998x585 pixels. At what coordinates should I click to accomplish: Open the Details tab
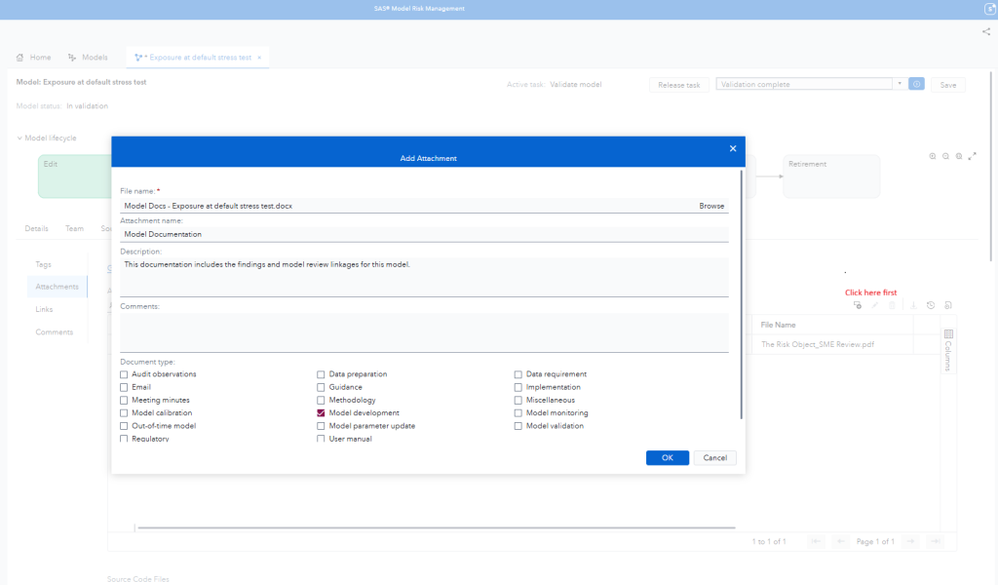[36, 229]
